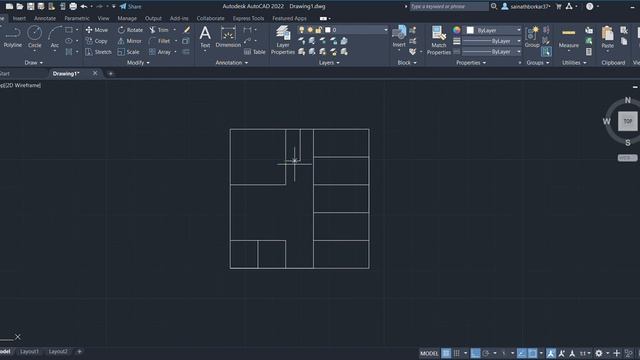Toggle polar tracking in status bar
Screen dimensions: 640x360
(486, 353)
